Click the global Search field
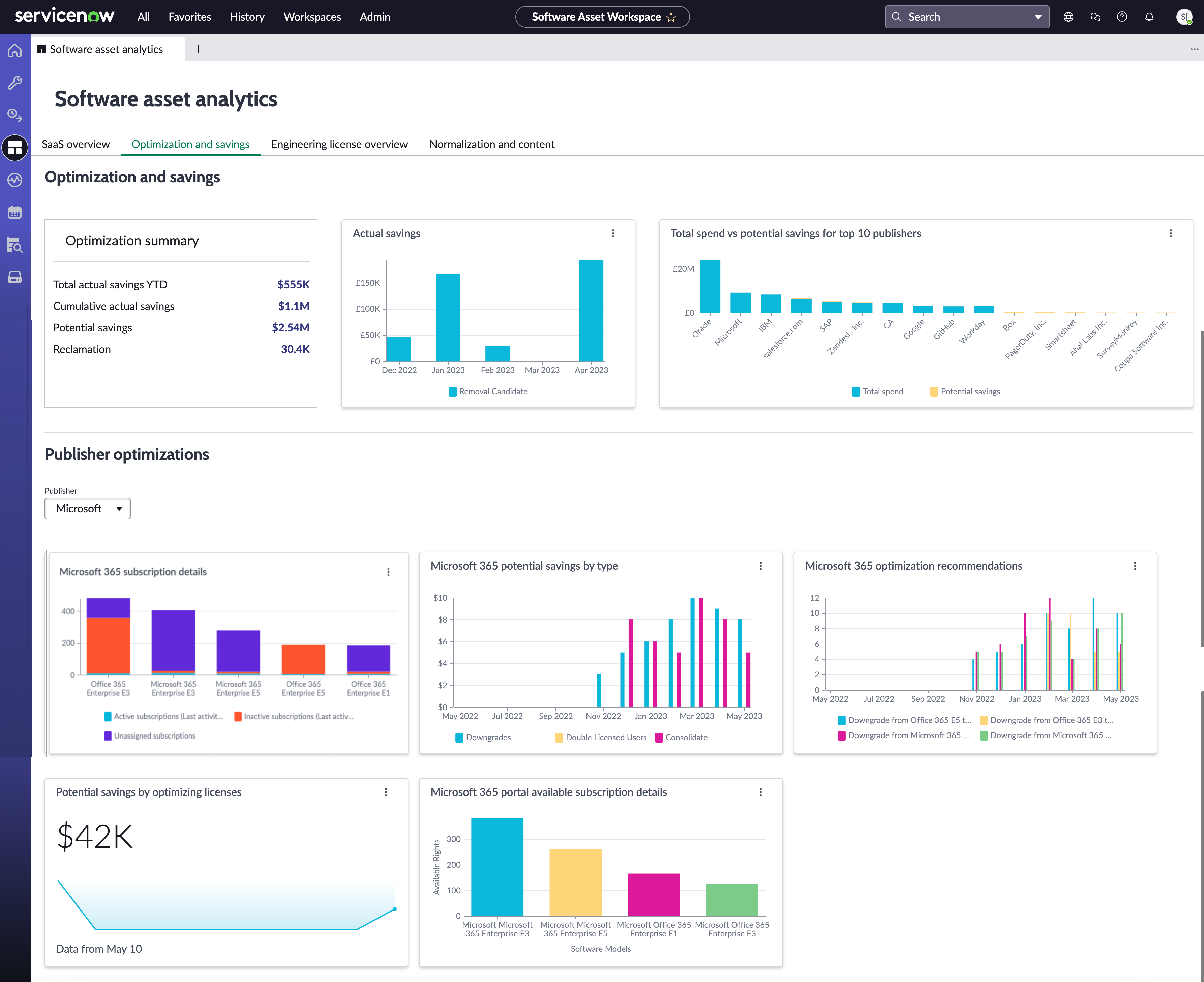The width and height of the screenshot is (1204, 982). click(x=956, y=17)
